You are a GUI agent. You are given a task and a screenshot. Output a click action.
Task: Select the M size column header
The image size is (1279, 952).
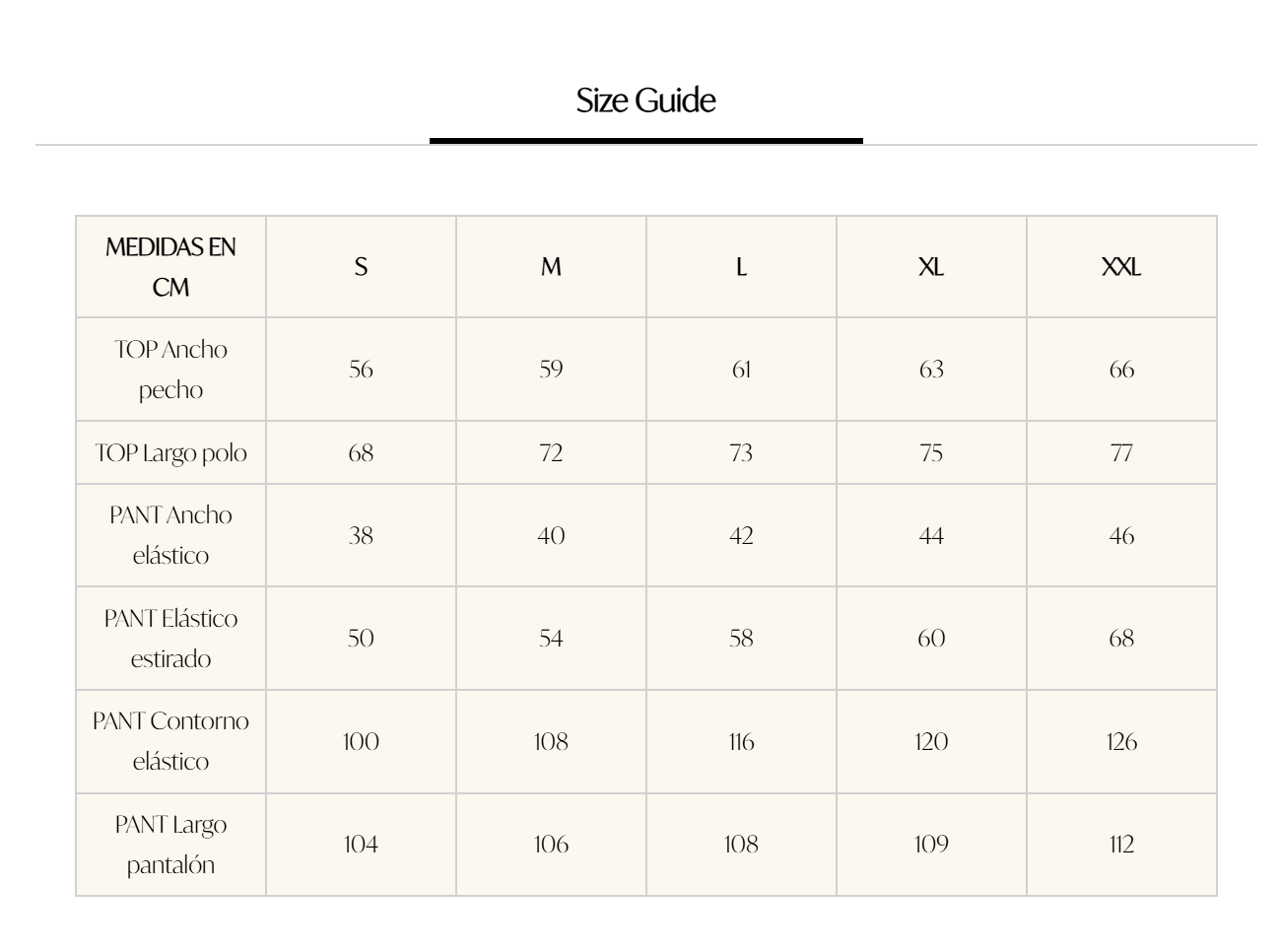click(551, 267)
